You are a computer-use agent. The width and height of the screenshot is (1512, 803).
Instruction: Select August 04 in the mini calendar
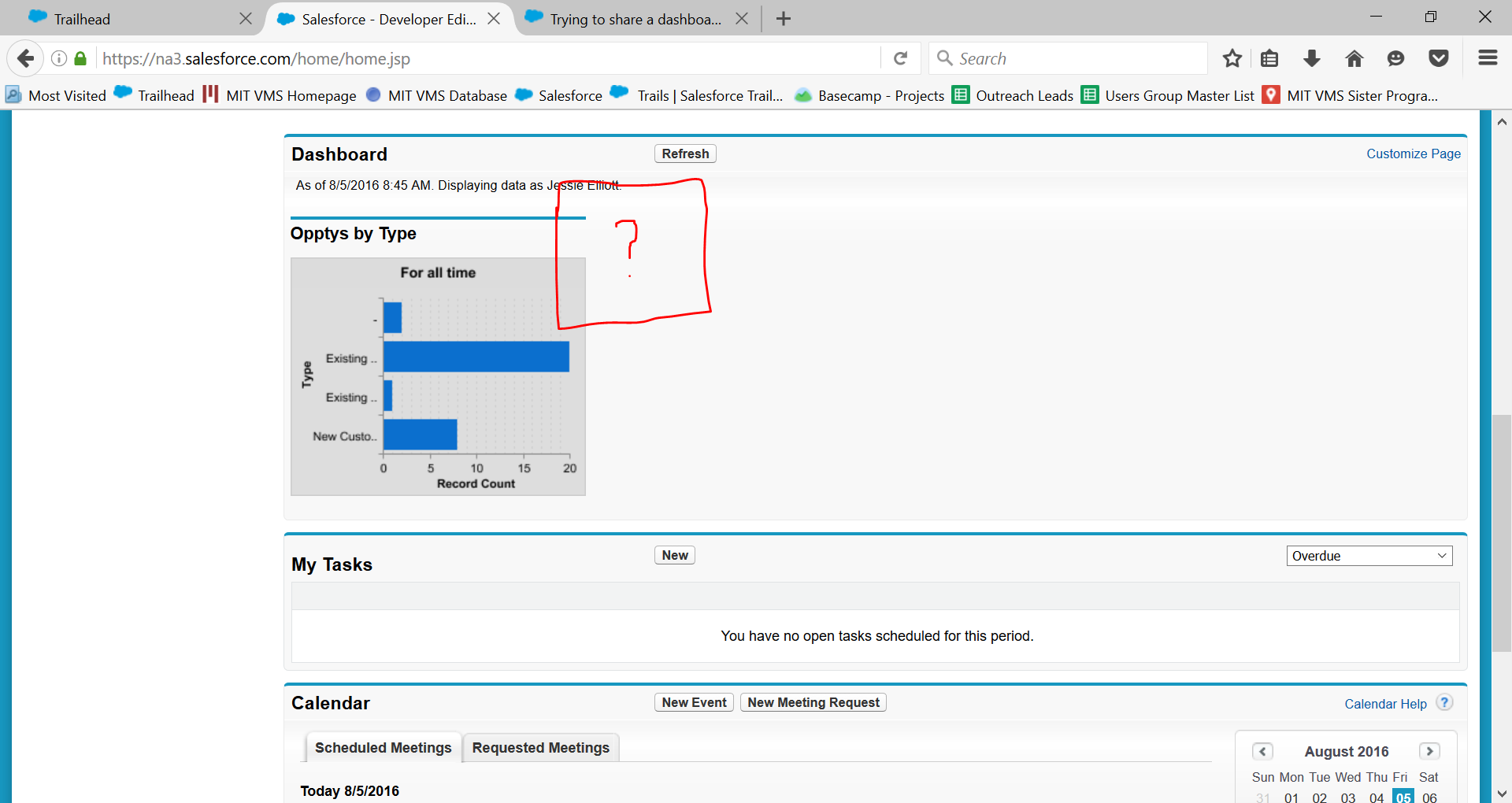[1377, 797]
